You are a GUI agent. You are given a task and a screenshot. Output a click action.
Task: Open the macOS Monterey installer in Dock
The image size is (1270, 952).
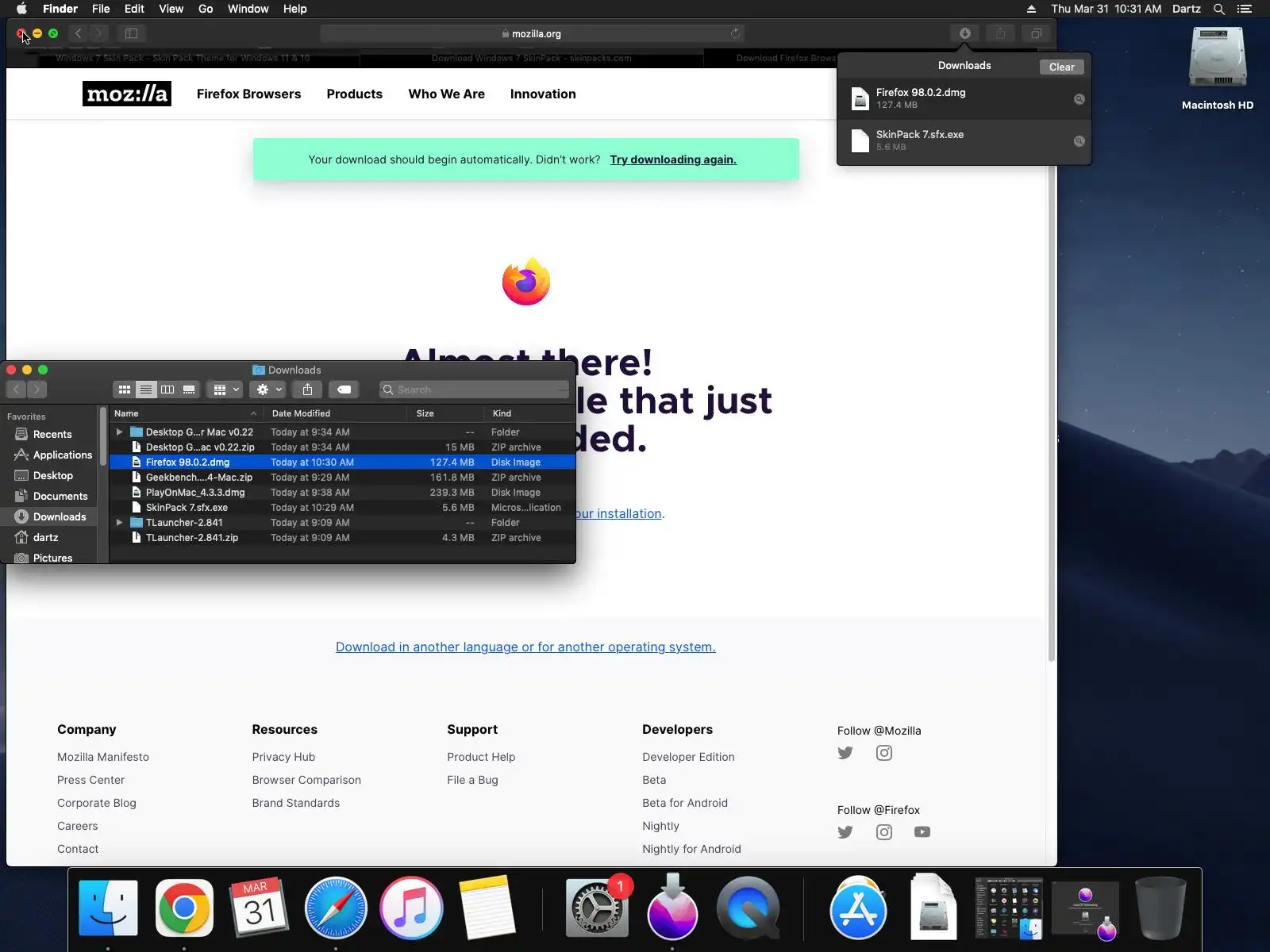click(x=673, y=908)
